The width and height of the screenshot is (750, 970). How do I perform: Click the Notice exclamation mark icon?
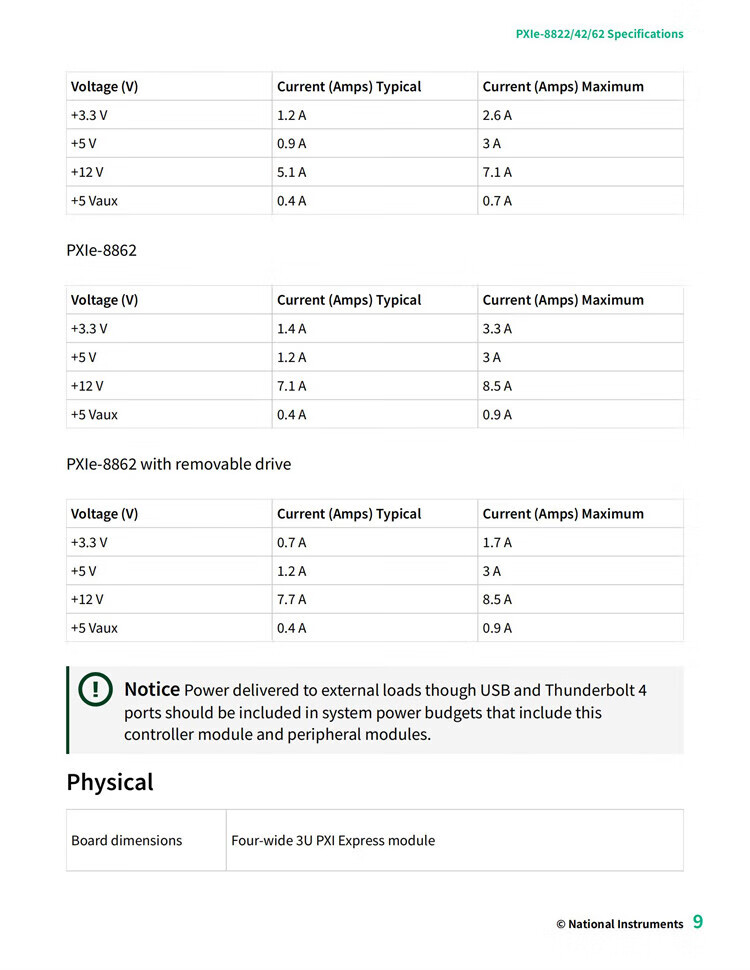(96, 690)
